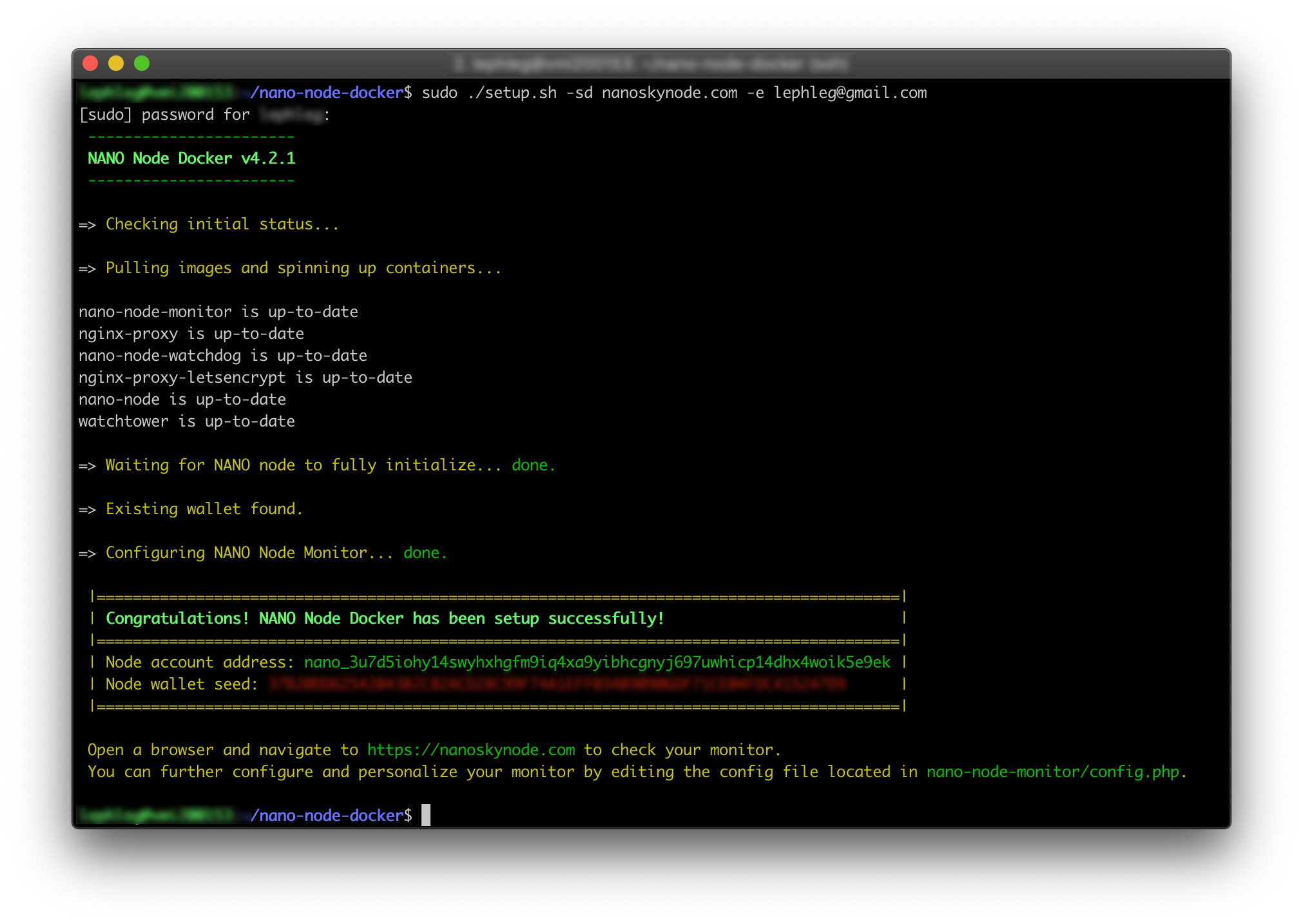The width and height of the screenshot is (1303, 924).
Task: Click the watchtower is up-to-date line
Action: point(187,421)
